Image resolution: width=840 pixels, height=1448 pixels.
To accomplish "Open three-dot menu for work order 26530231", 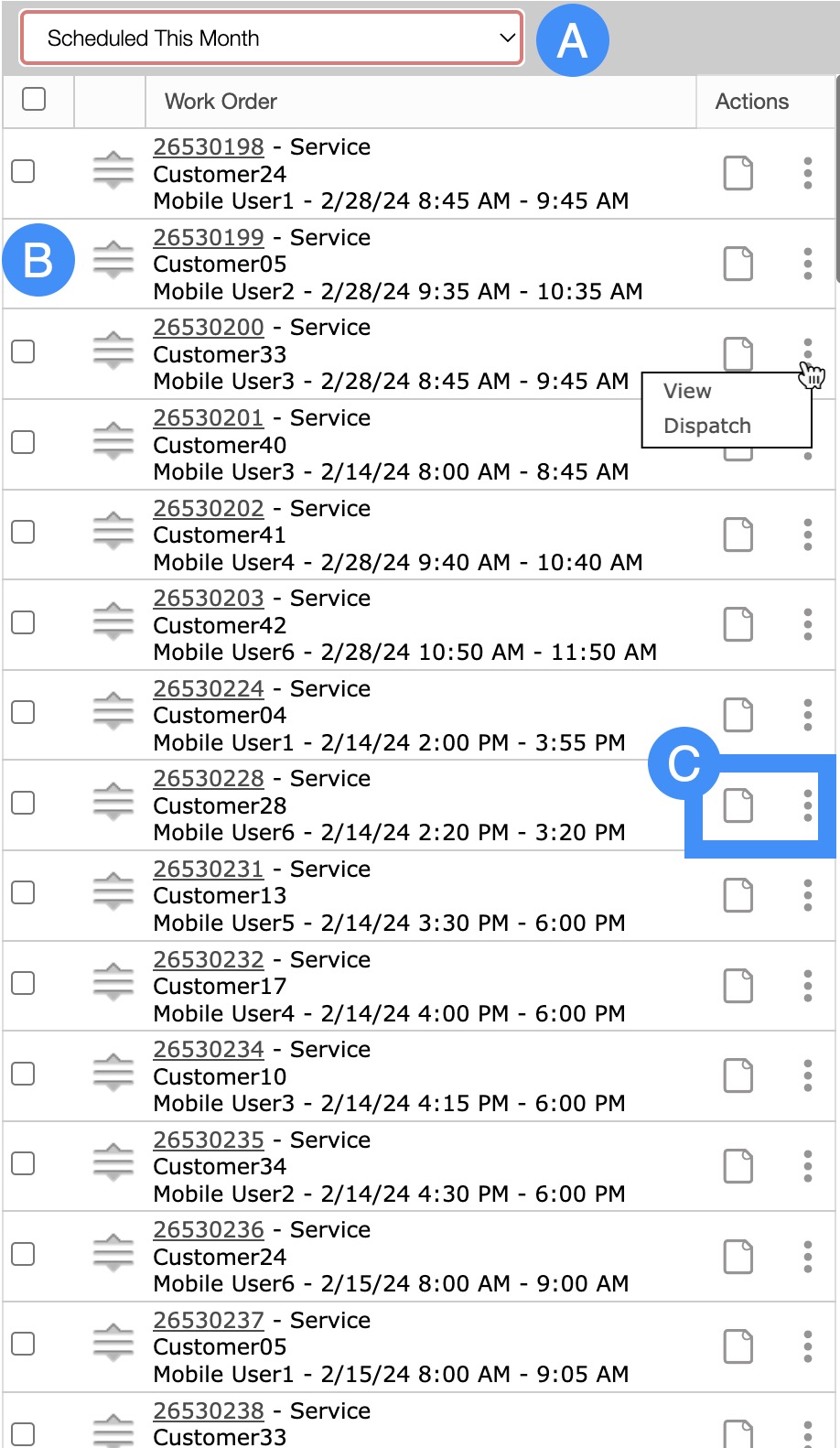I will [807, 895].
